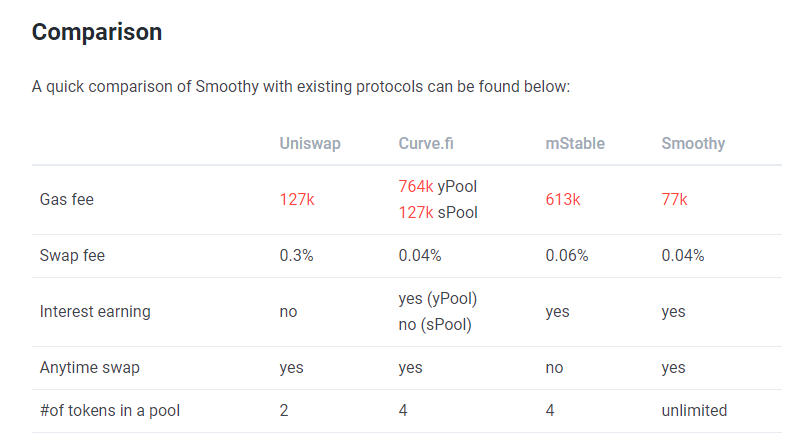Click the Uniswap column header
This screenshot has height=446, width=794.
click(x=310, y=143)
